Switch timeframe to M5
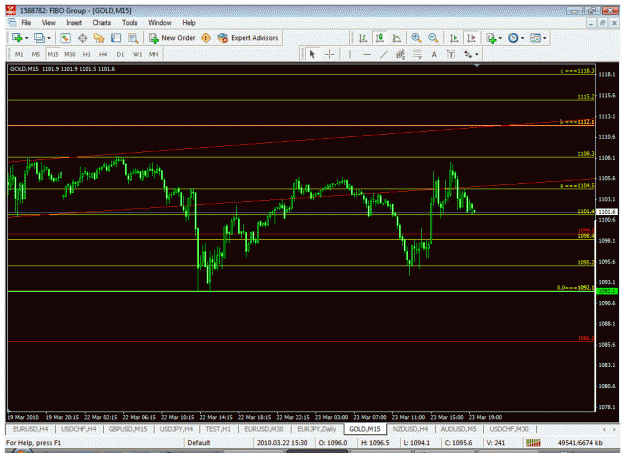The image size is (625, 453). tap(36, 54)
